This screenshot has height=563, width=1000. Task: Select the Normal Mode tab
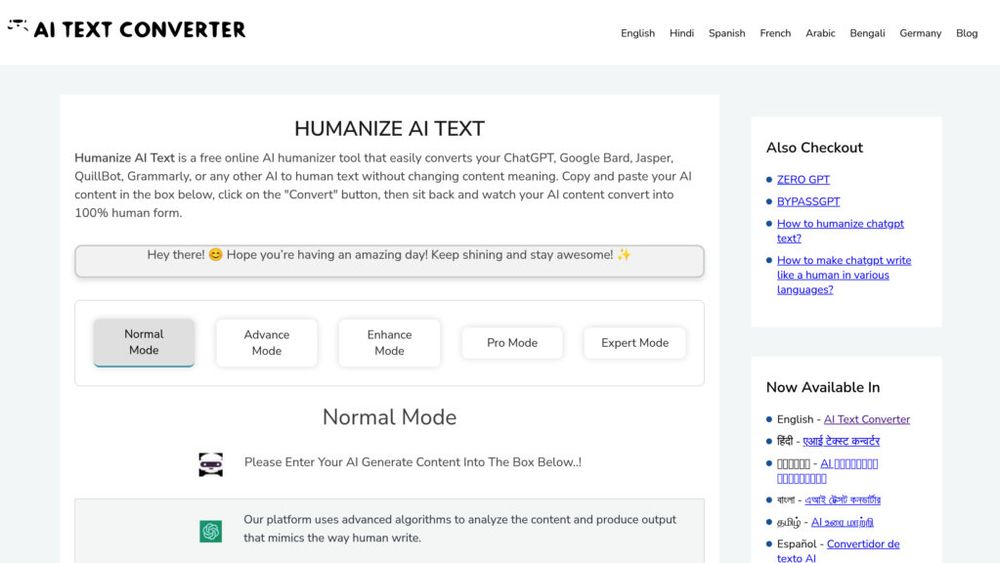[144, 342]
